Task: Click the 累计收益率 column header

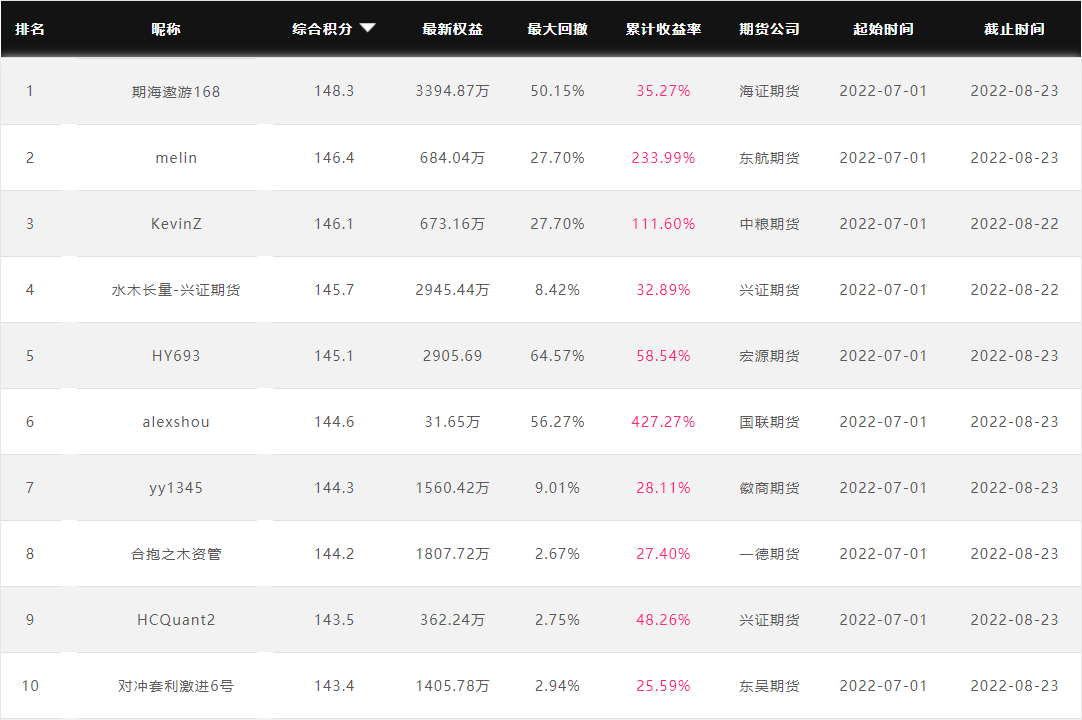Action: [663, 29]
